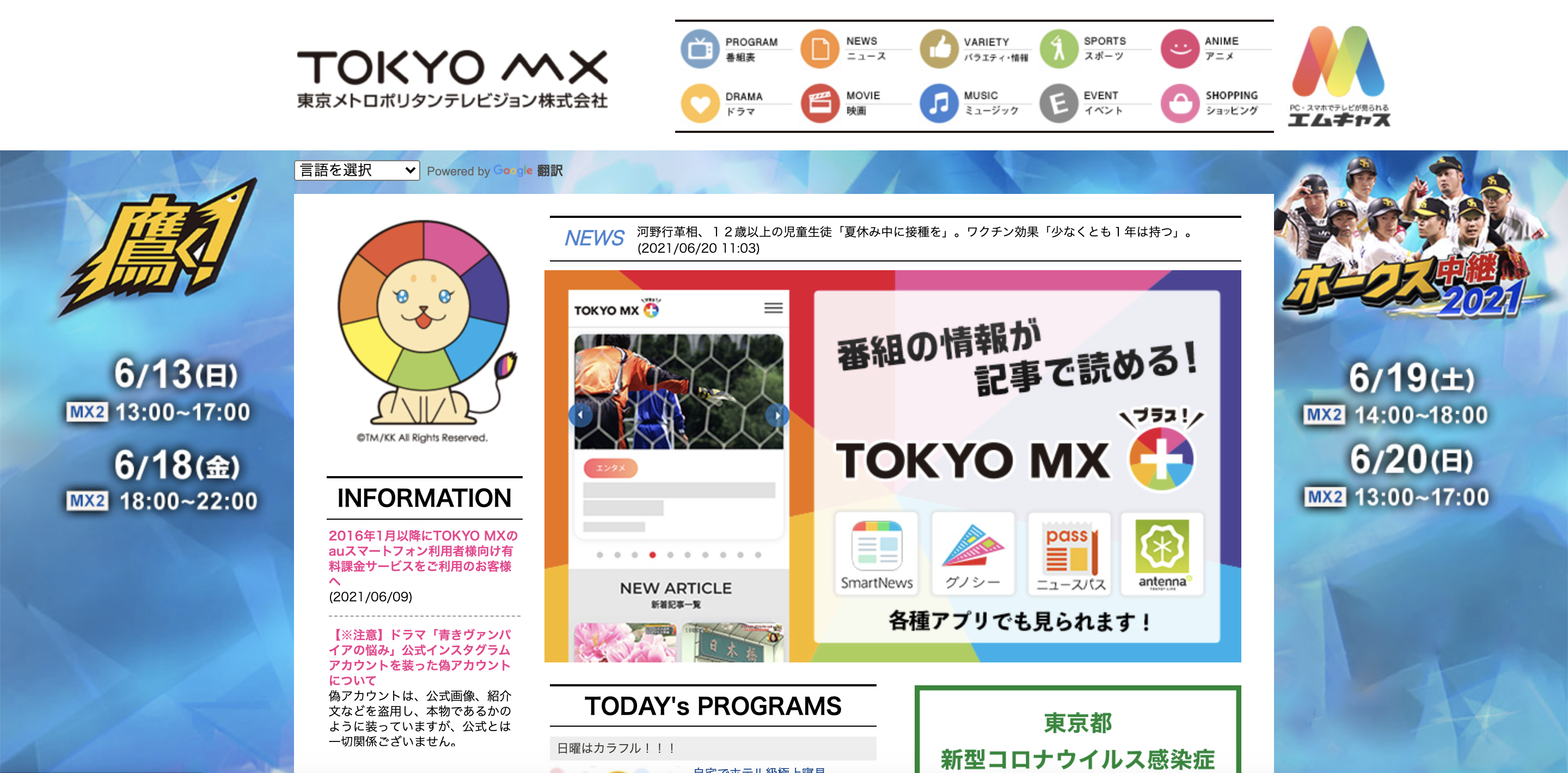Open the MUSIC note icon
Screen dimensions: 1568x773
coord(939,103)
